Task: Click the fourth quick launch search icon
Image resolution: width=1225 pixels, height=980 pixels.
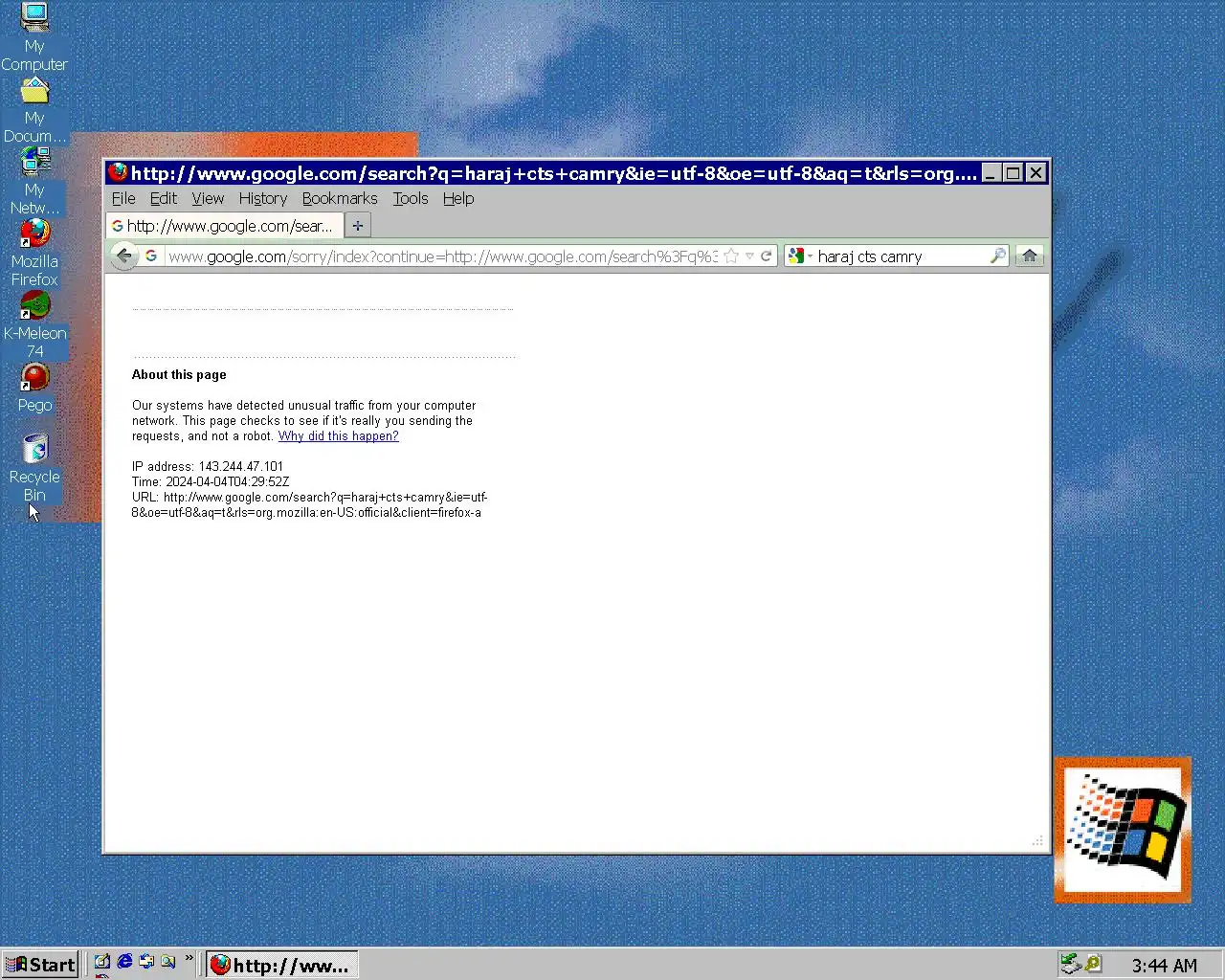Action: coord(168,962)
